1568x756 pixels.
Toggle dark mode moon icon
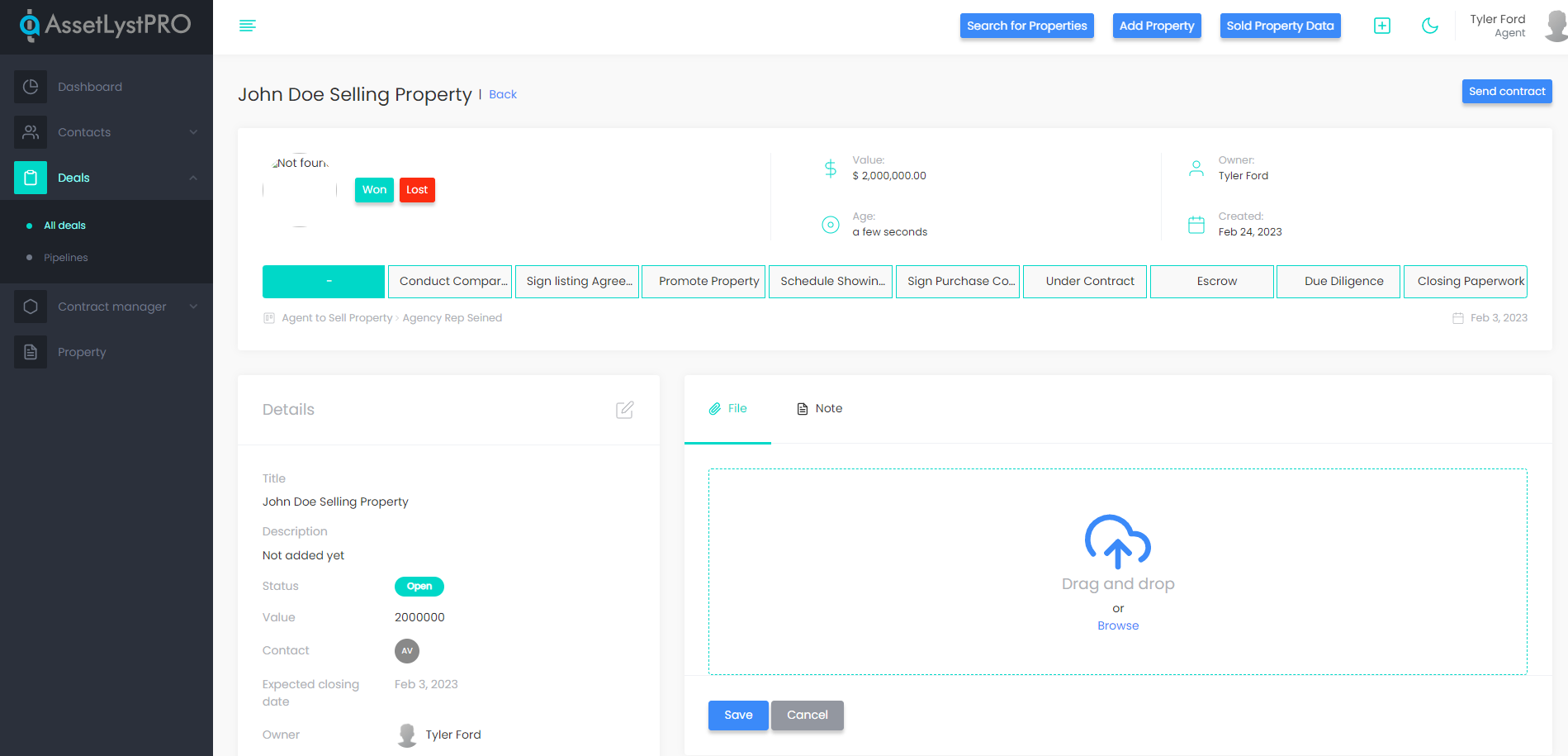pyautogui.click(x=1429, y=26)
